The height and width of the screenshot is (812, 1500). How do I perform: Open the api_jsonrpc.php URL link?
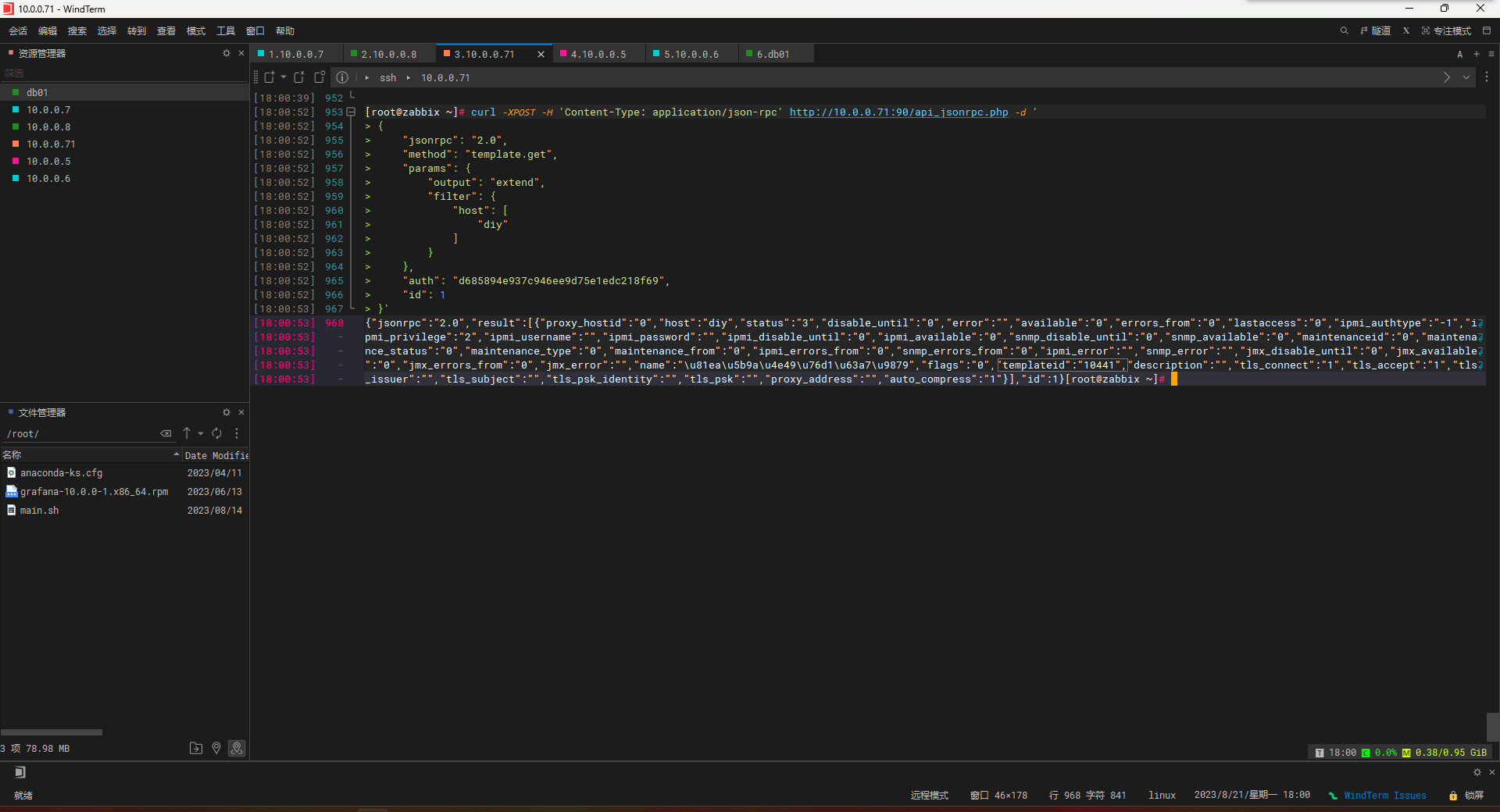(898, 112)
